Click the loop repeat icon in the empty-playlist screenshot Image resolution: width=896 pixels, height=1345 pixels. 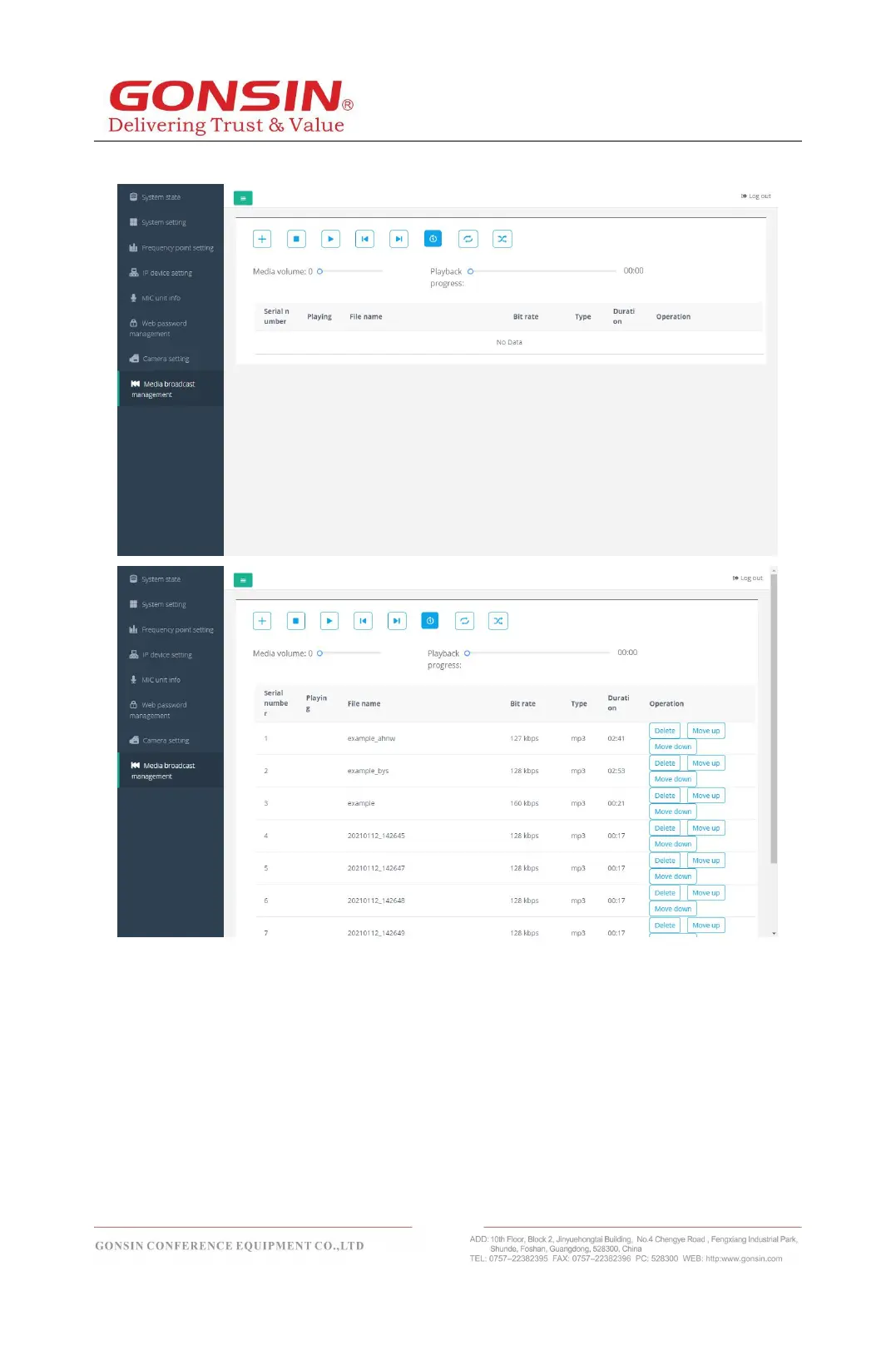coord(468,239)
